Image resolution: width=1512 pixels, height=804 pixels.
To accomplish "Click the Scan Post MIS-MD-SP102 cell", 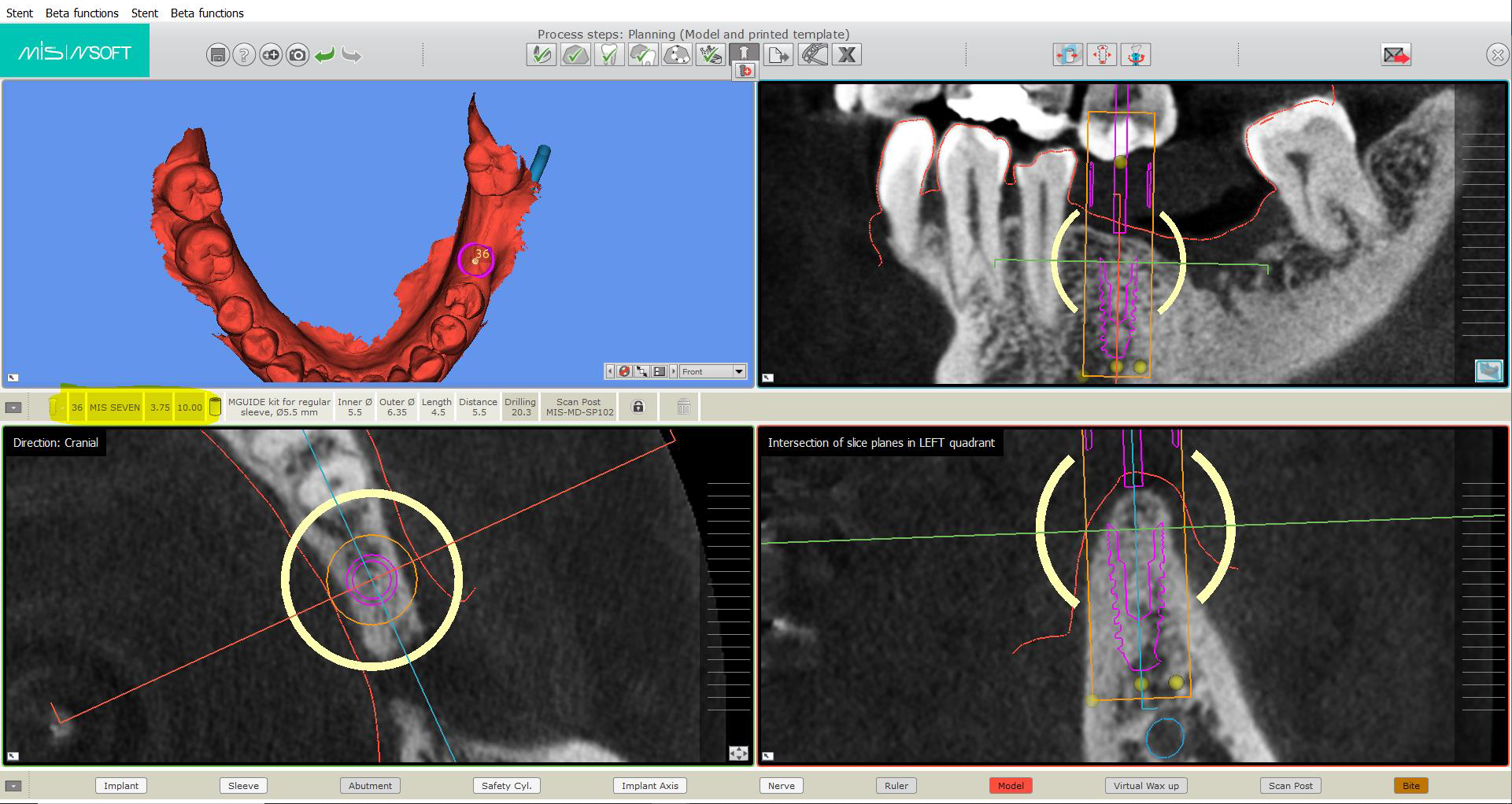I will [x=580, y=407].
